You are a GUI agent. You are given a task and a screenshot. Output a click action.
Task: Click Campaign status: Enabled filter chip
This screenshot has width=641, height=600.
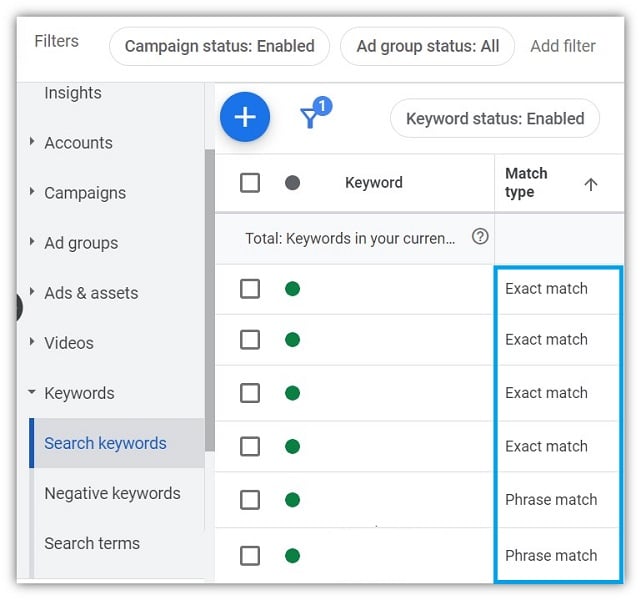tap(220, 46)
